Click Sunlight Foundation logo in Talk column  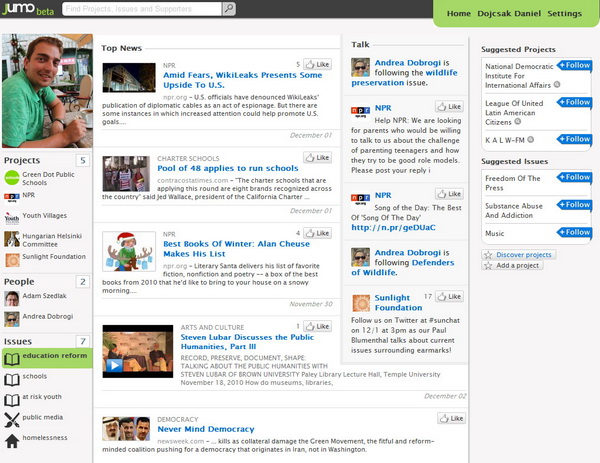pos(361,303)
